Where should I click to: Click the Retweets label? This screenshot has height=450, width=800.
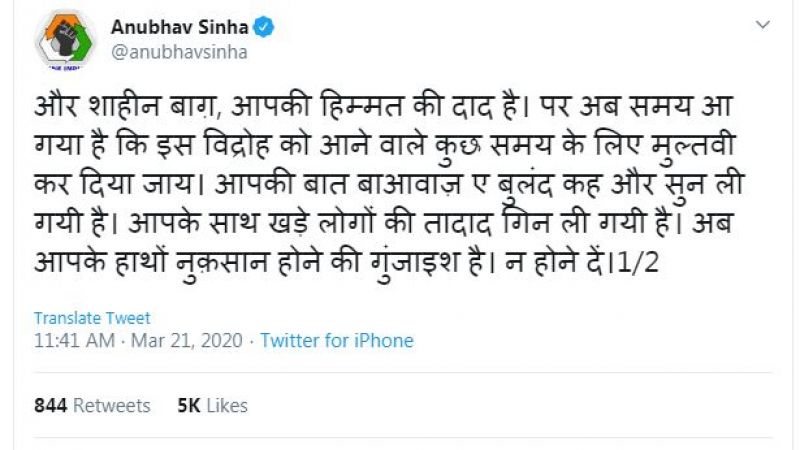(110, 406)
